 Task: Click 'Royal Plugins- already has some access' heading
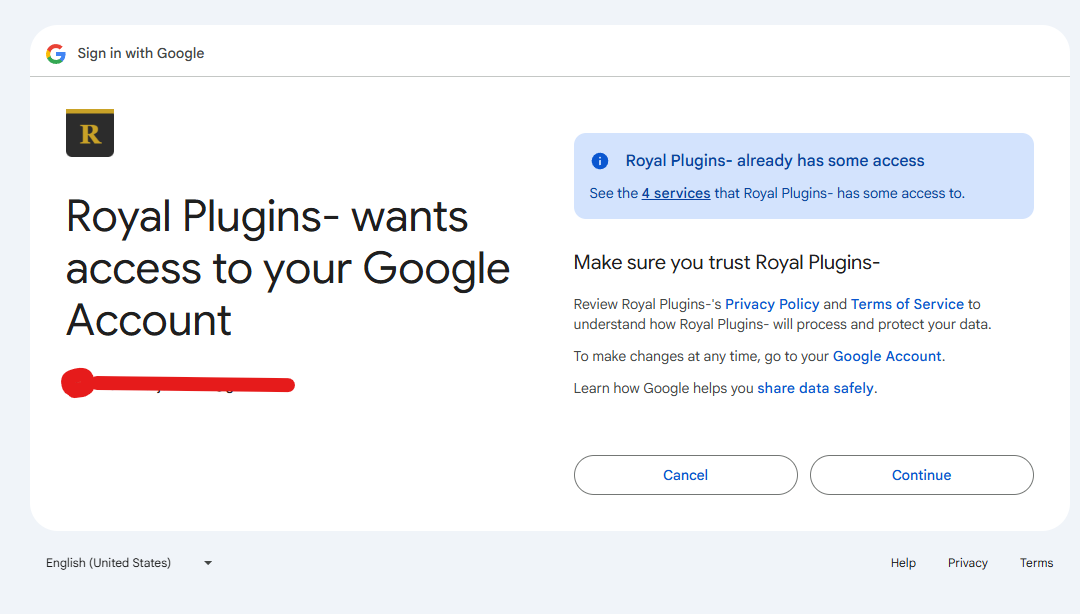(775, 161)
